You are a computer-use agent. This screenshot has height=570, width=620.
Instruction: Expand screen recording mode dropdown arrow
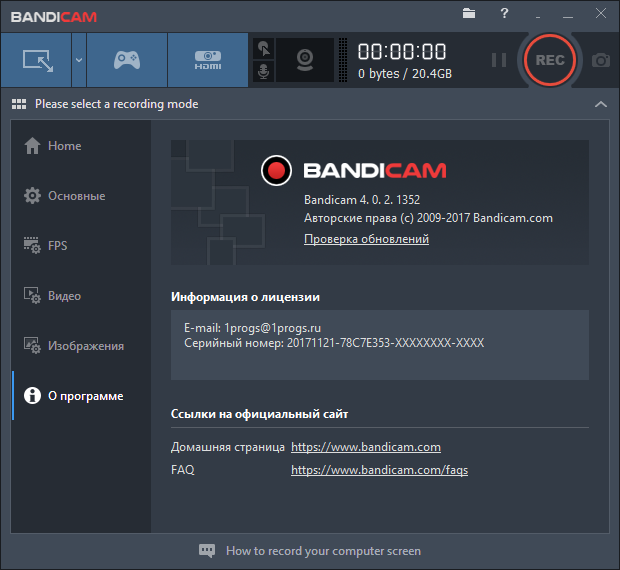coord(78,60)
